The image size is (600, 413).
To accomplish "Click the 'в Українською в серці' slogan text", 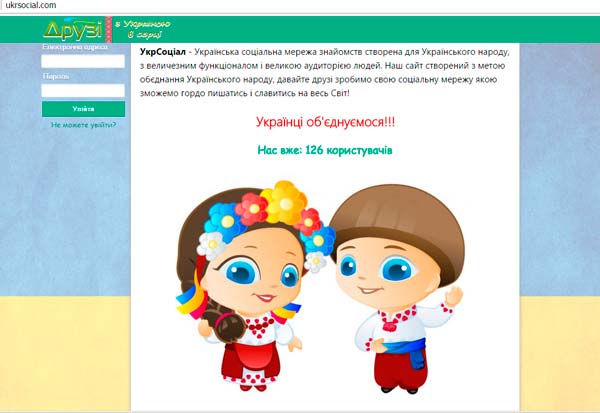I will [143, 29].
